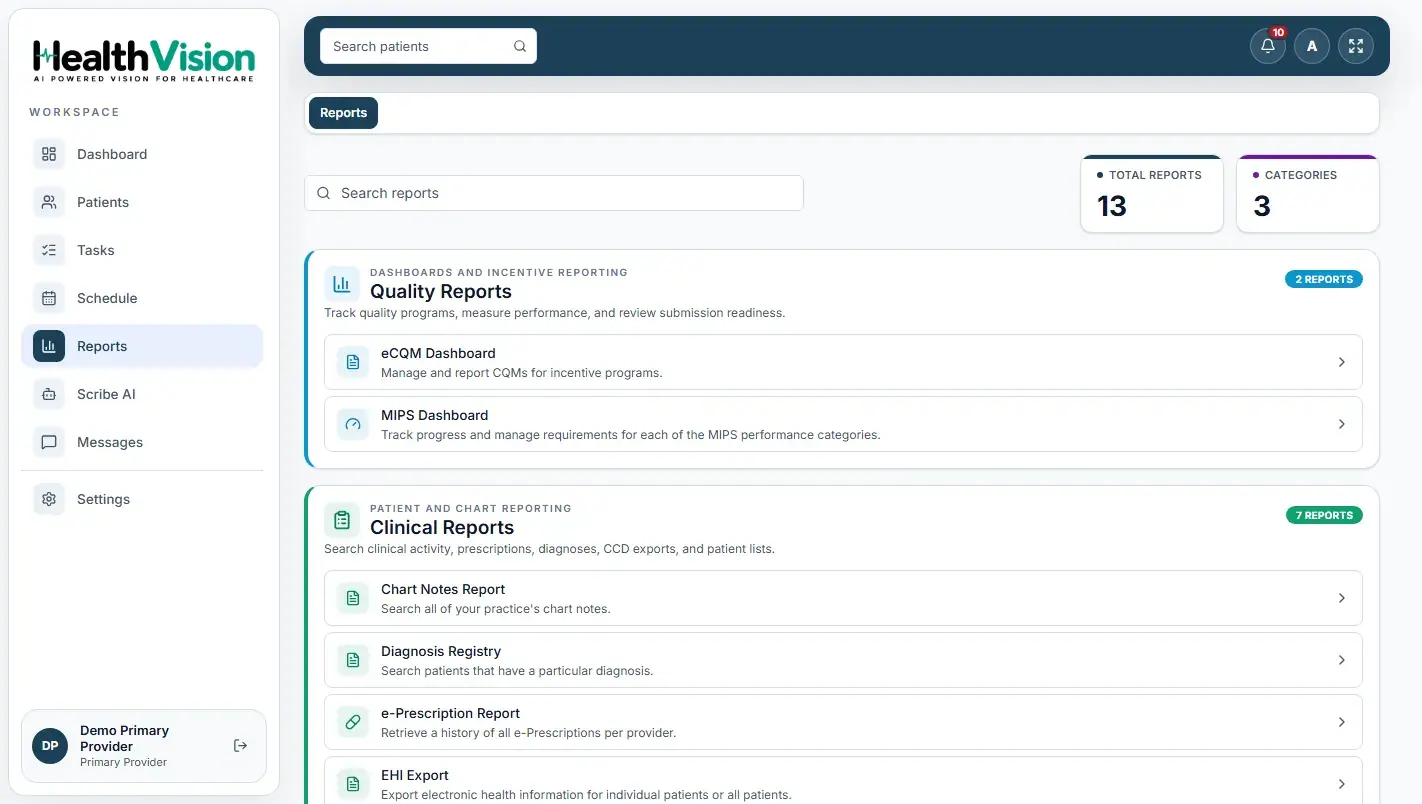Expand EHI Export row chevron

click(1342, 784)
